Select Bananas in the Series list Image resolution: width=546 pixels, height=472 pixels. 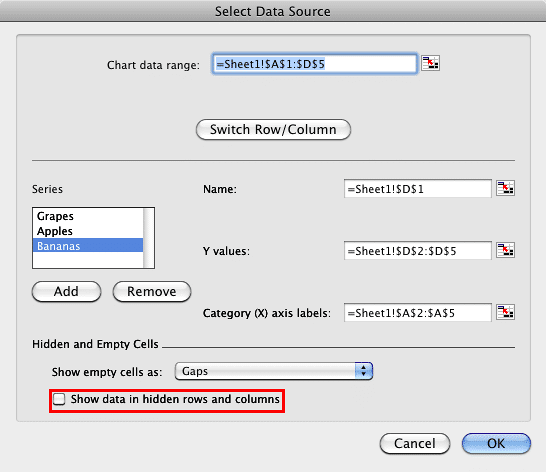pyautogui.click(x=88, y=245)
